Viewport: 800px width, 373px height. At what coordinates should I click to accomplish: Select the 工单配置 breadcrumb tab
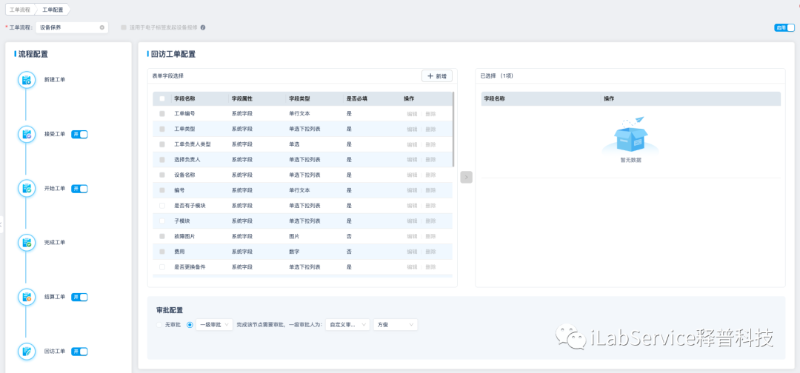pos(53,9)
